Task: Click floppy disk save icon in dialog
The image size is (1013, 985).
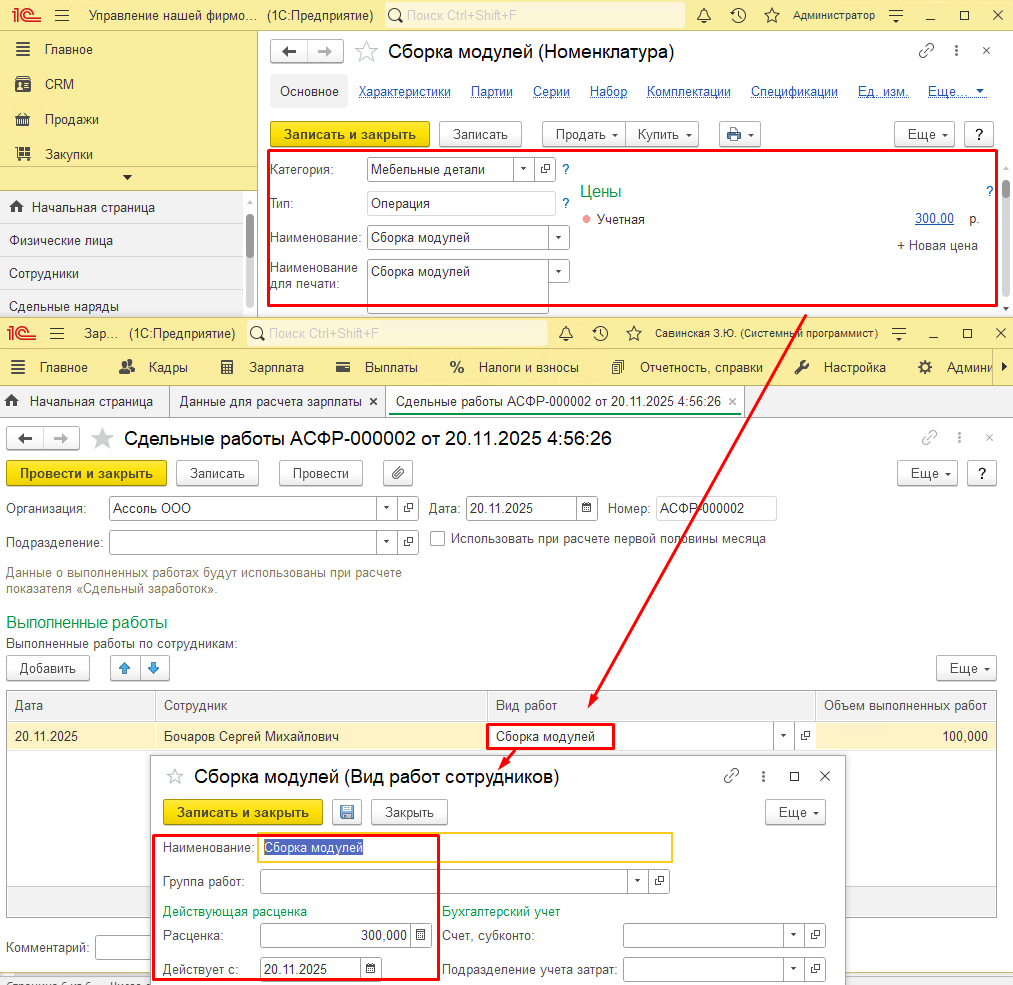Action: point(347,812)
